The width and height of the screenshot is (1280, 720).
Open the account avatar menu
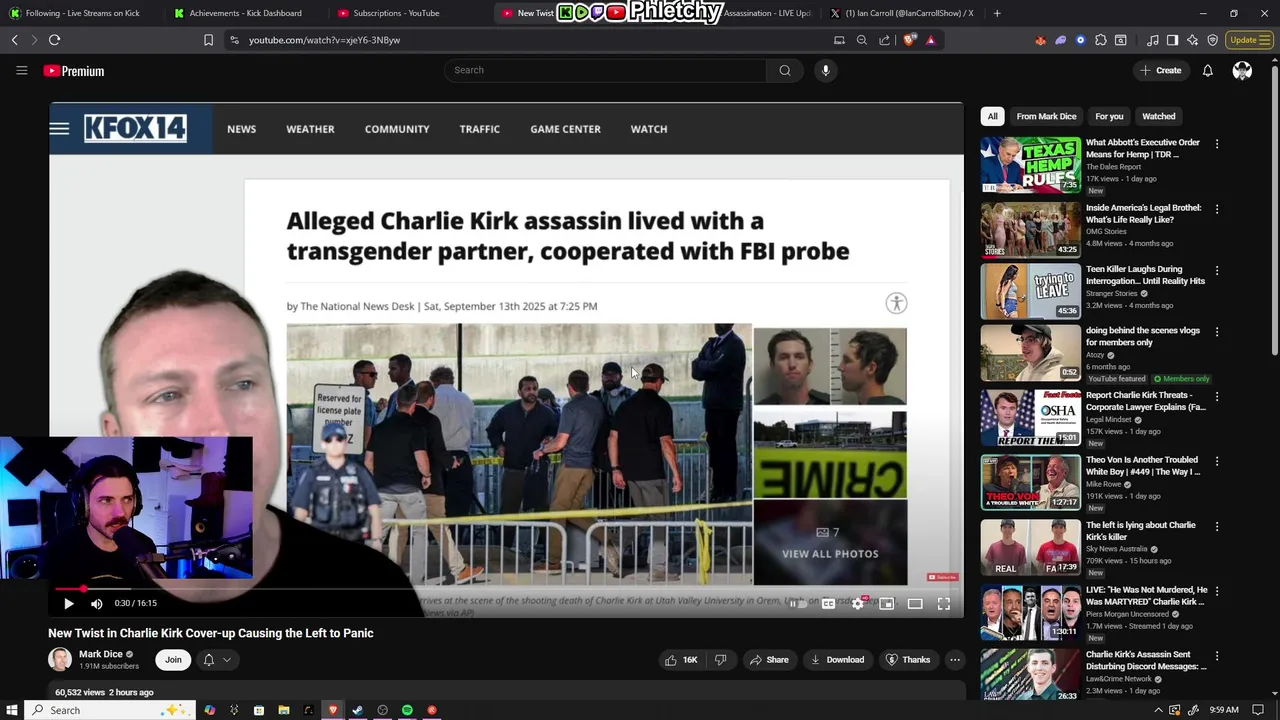coord(1242,70)
